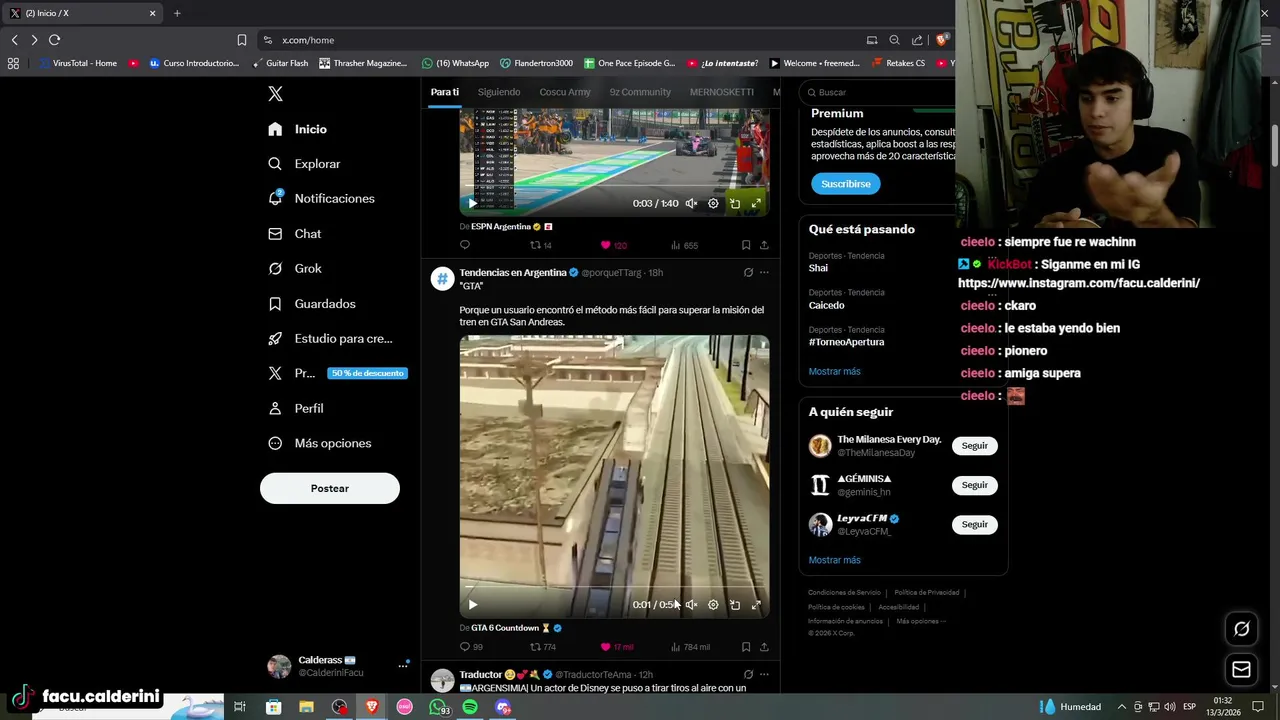Open Explorar in the sidebar
The height and width of the screenshot is (720, 1280).
tap(305, 164)
